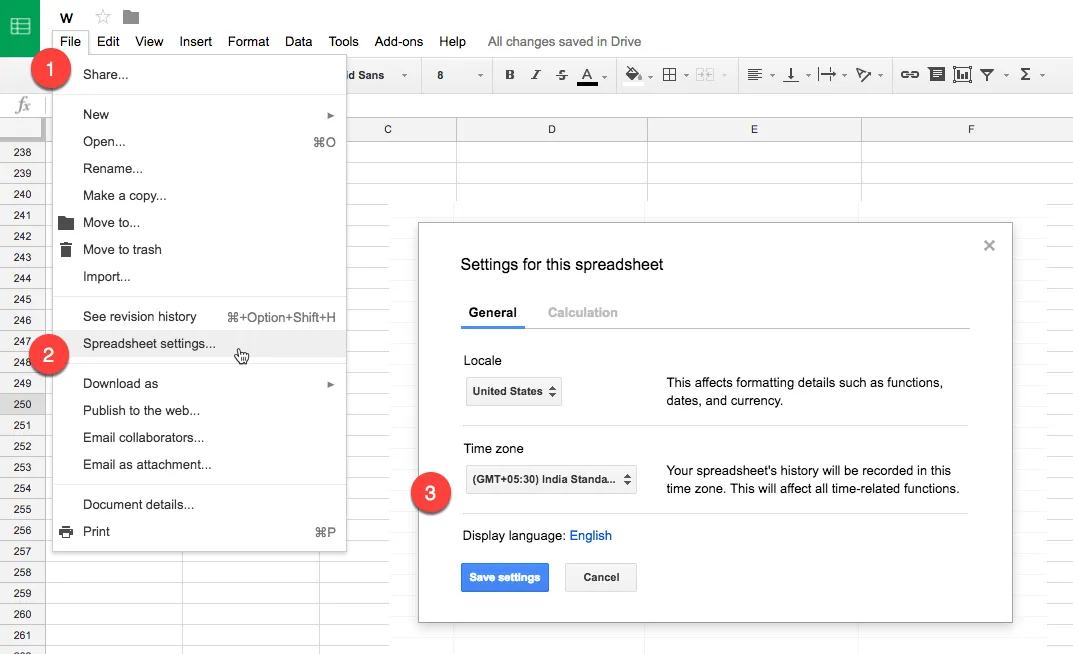The width and height of the screenshot is (1073, 654).
Task: Open the fill color picker
Action: pos(633,75)
